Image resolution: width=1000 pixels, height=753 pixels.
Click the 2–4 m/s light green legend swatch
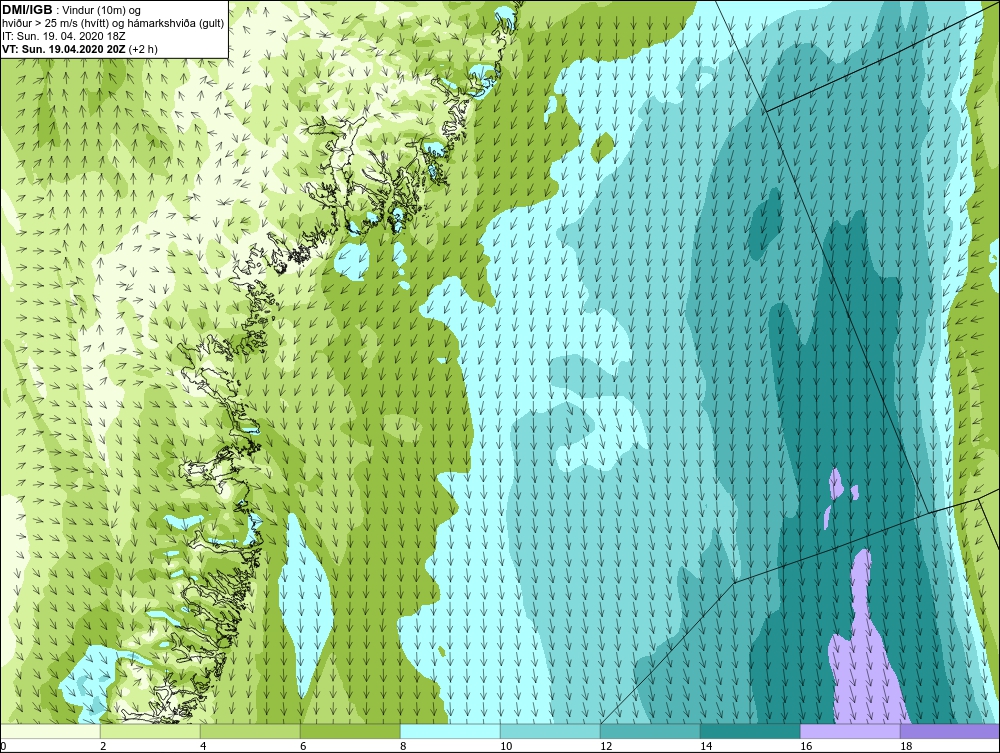pos(151,731)
